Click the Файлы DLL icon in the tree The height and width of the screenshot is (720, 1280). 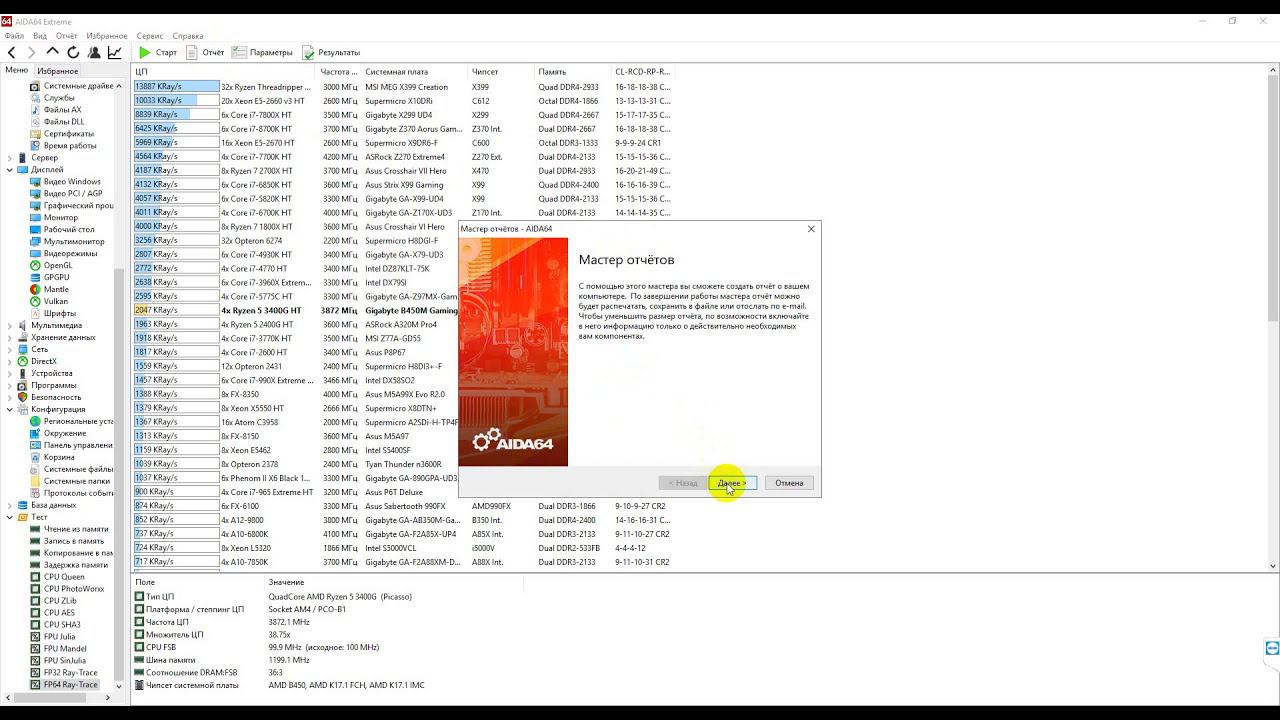click(35, 122)
